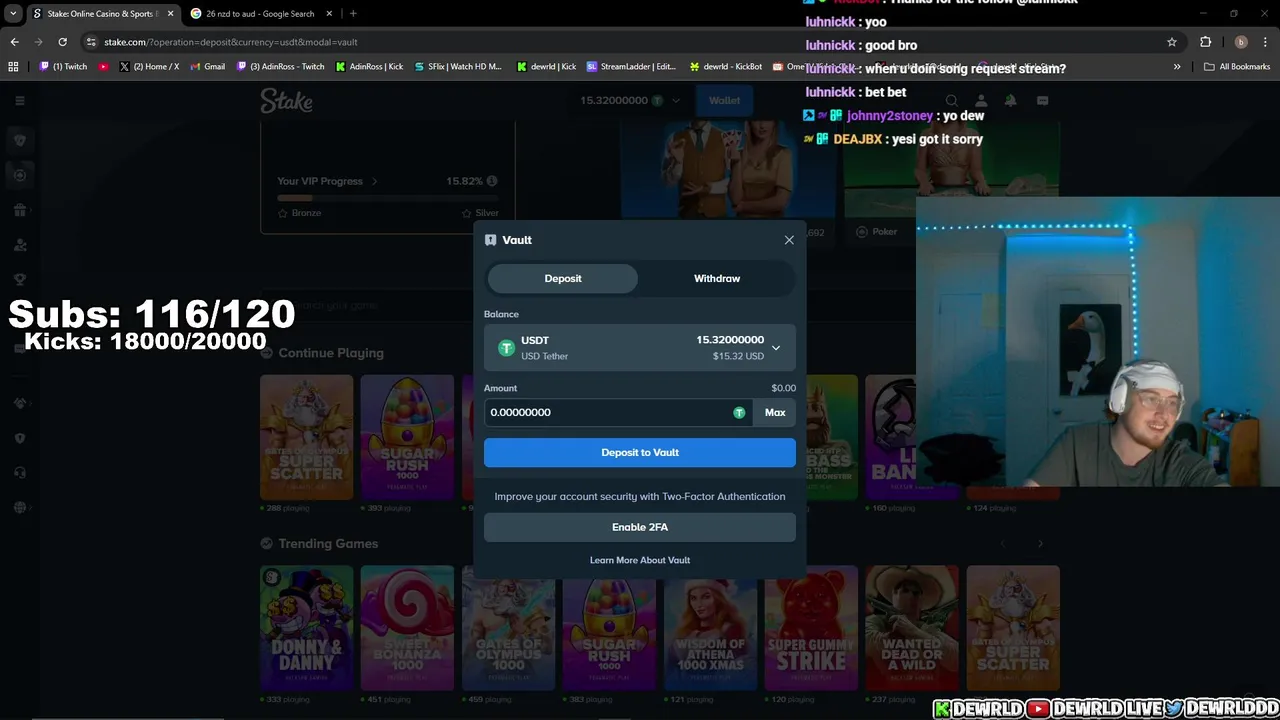1280x720 pixels.
Task: Close the Vault modal with the X
Action: [789, 240]
